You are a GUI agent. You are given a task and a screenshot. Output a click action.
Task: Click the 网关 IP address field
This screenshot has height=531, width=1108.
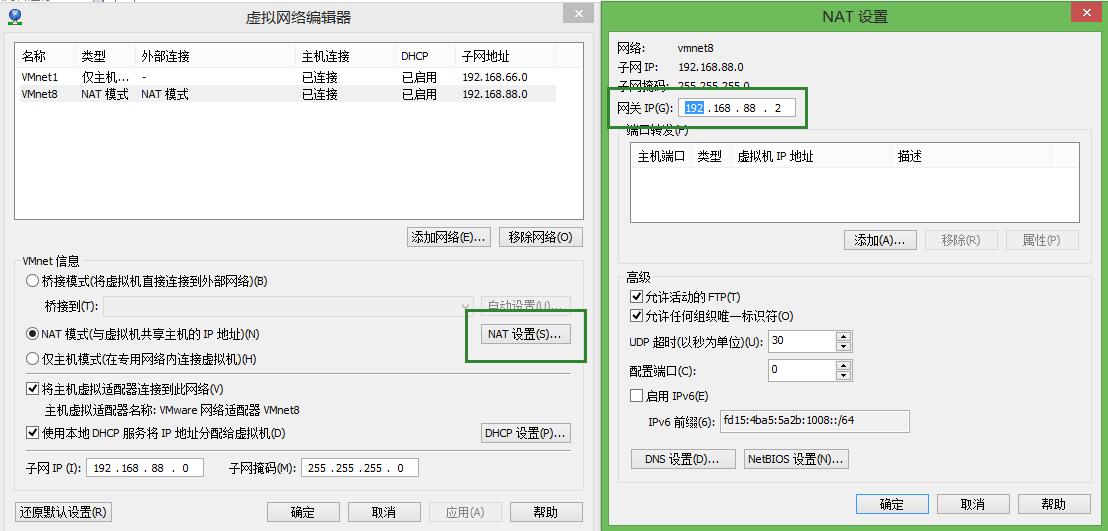tap(737, 107)
